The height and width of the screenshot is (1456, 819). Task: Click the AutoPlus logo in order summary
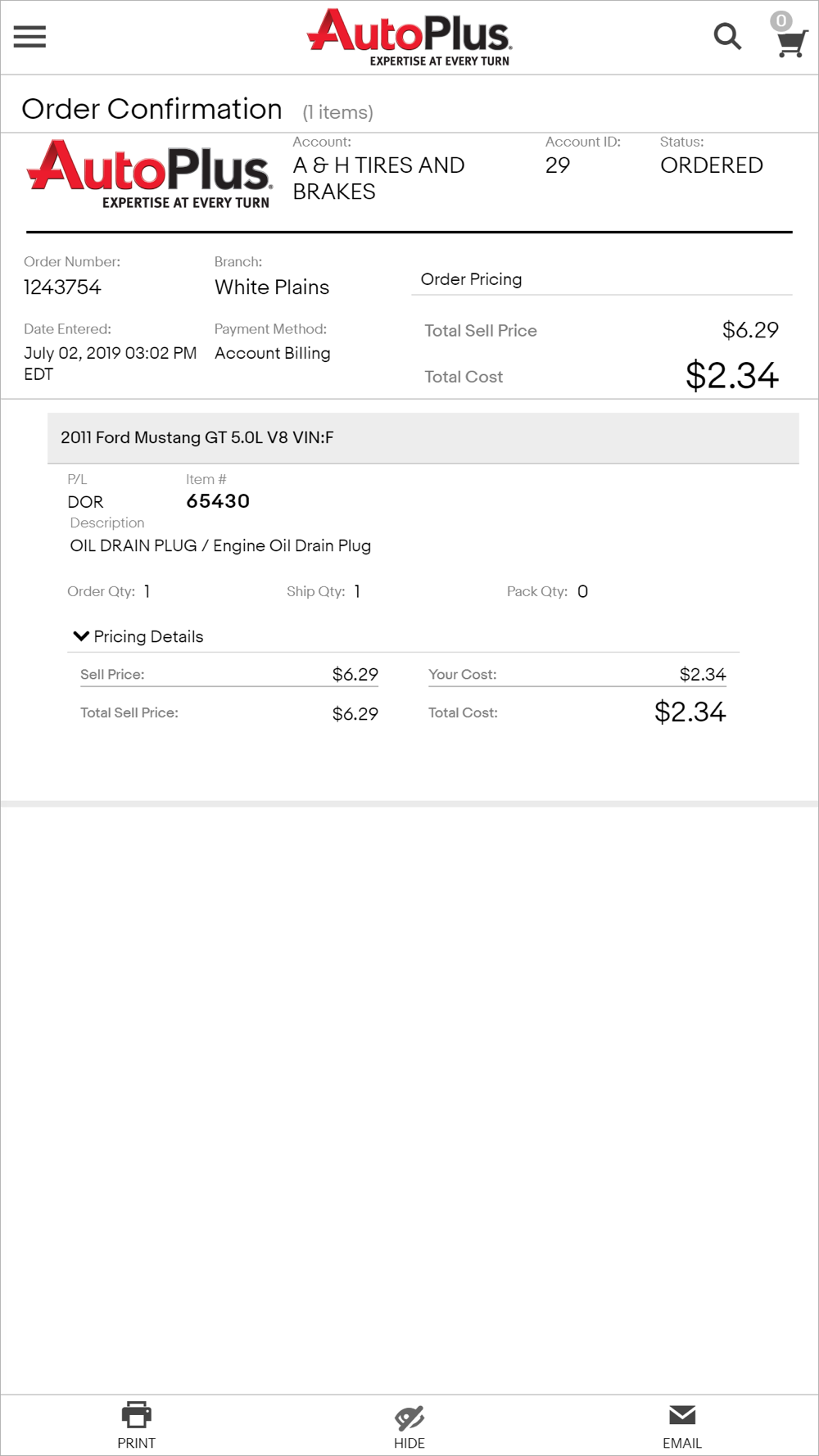tap(150, 174)
